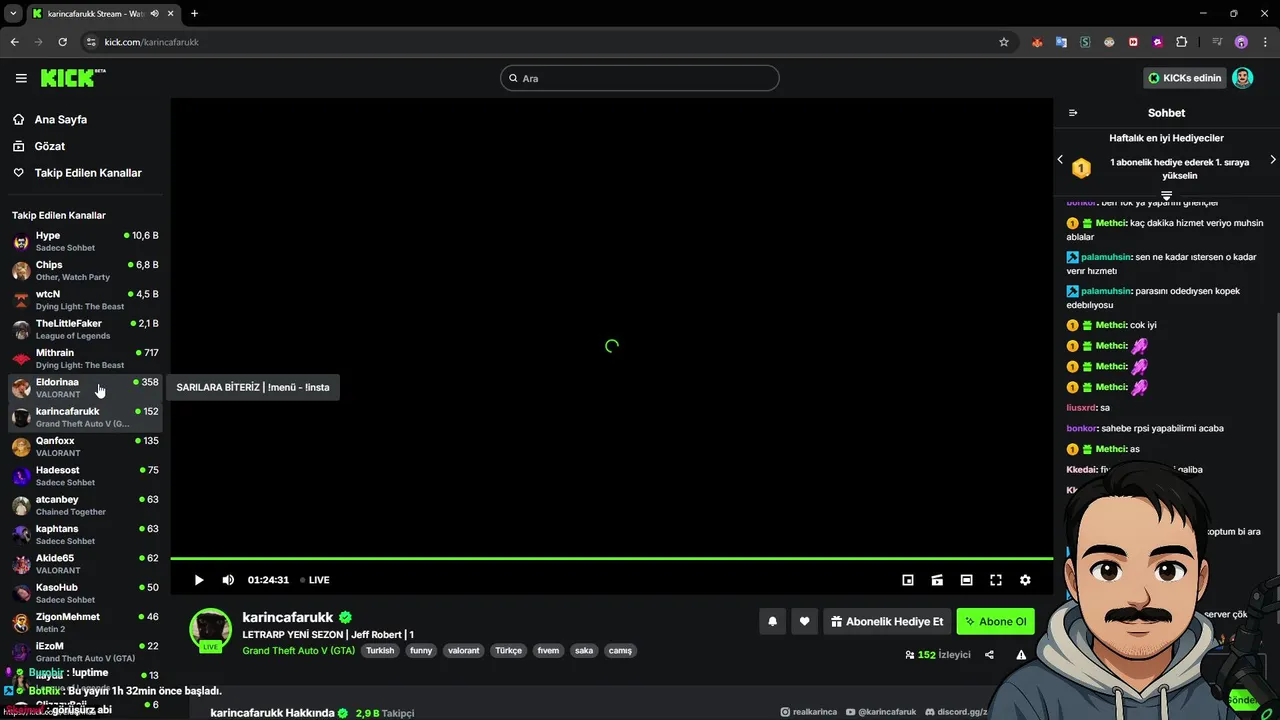
Task: Open a new browser tab
Action: 194,14
